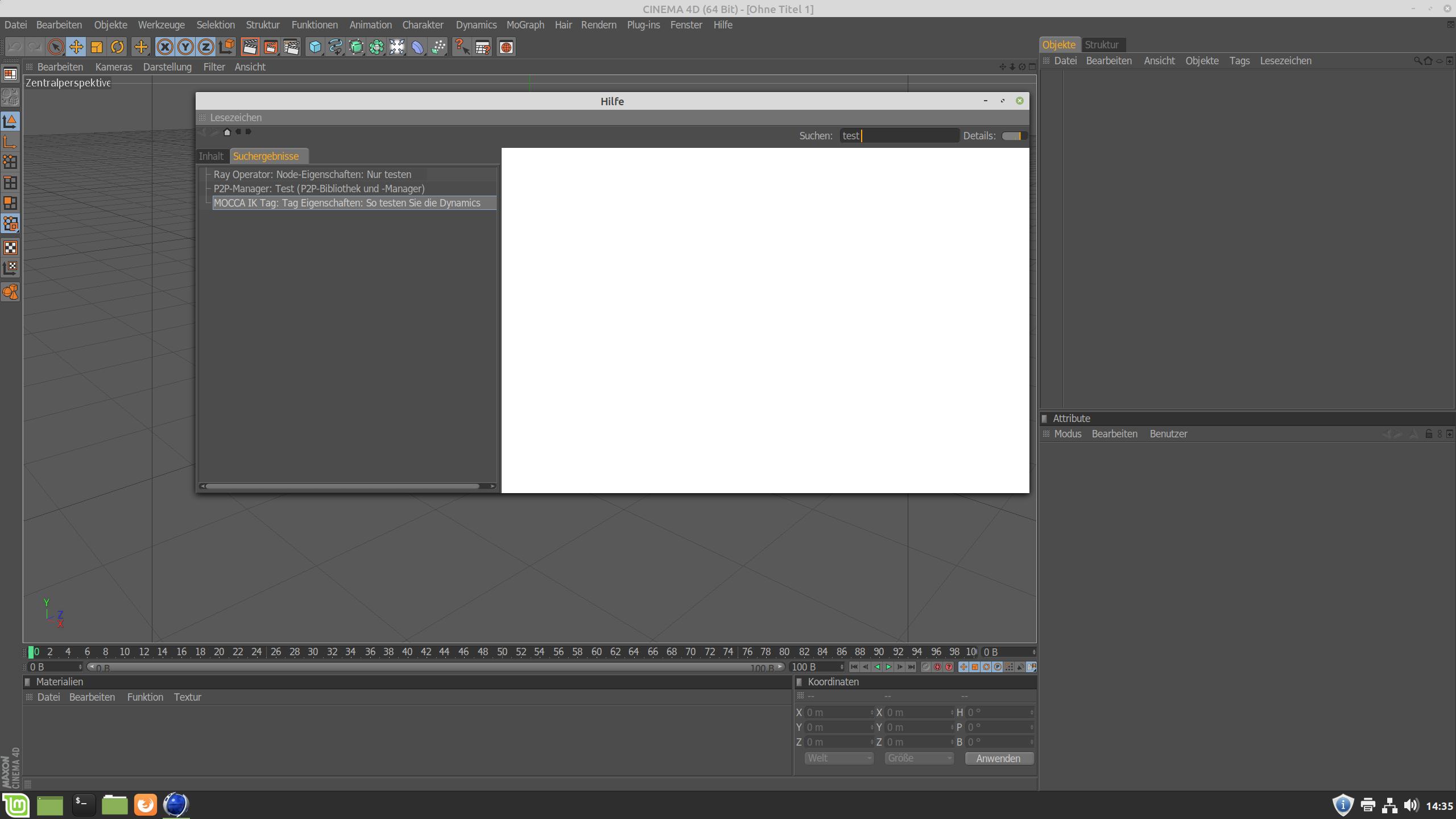Select the Move tool in top toolbar
The height and width of the screenshot is (819, 1456).
tap(76, 47)
